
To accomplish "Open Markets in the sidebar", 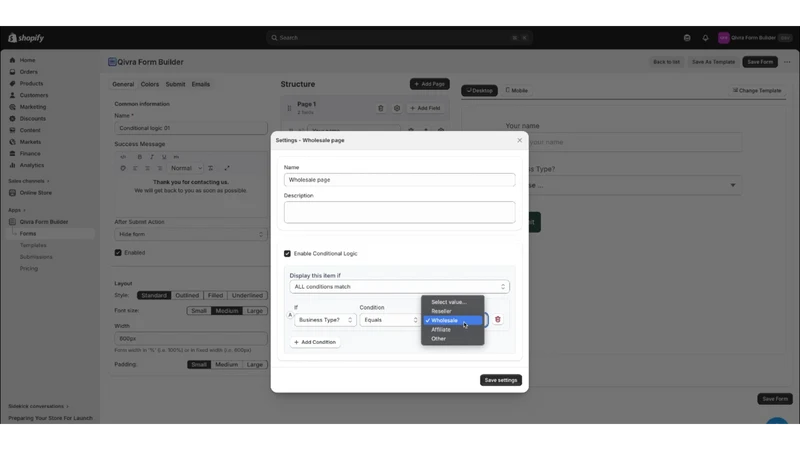I will tap(30, 142).
